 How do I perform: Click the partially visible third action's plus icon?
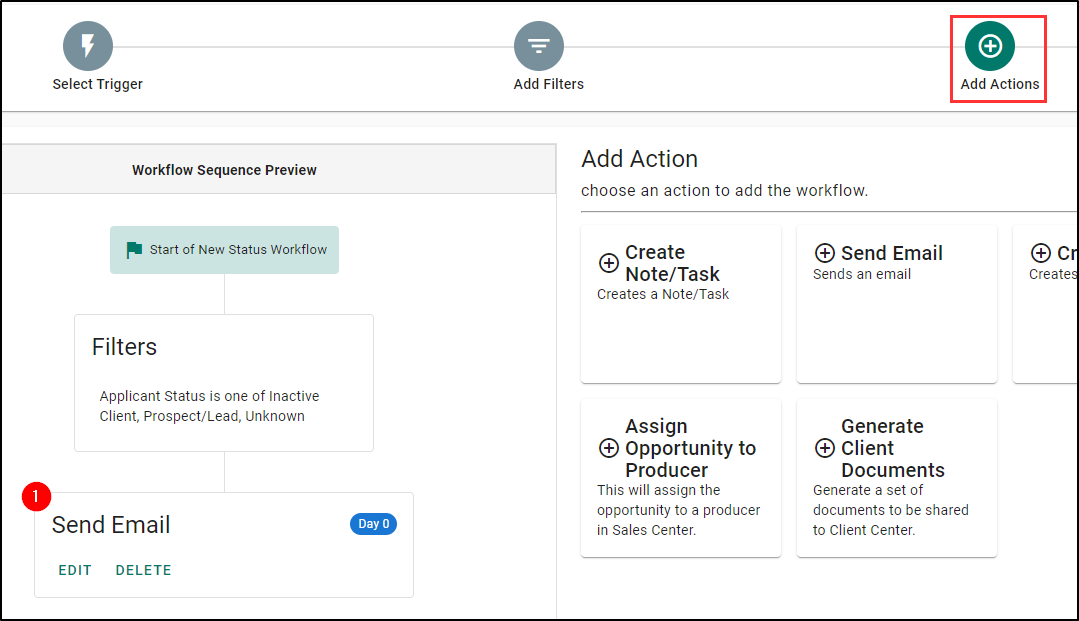click(1041, 254)
